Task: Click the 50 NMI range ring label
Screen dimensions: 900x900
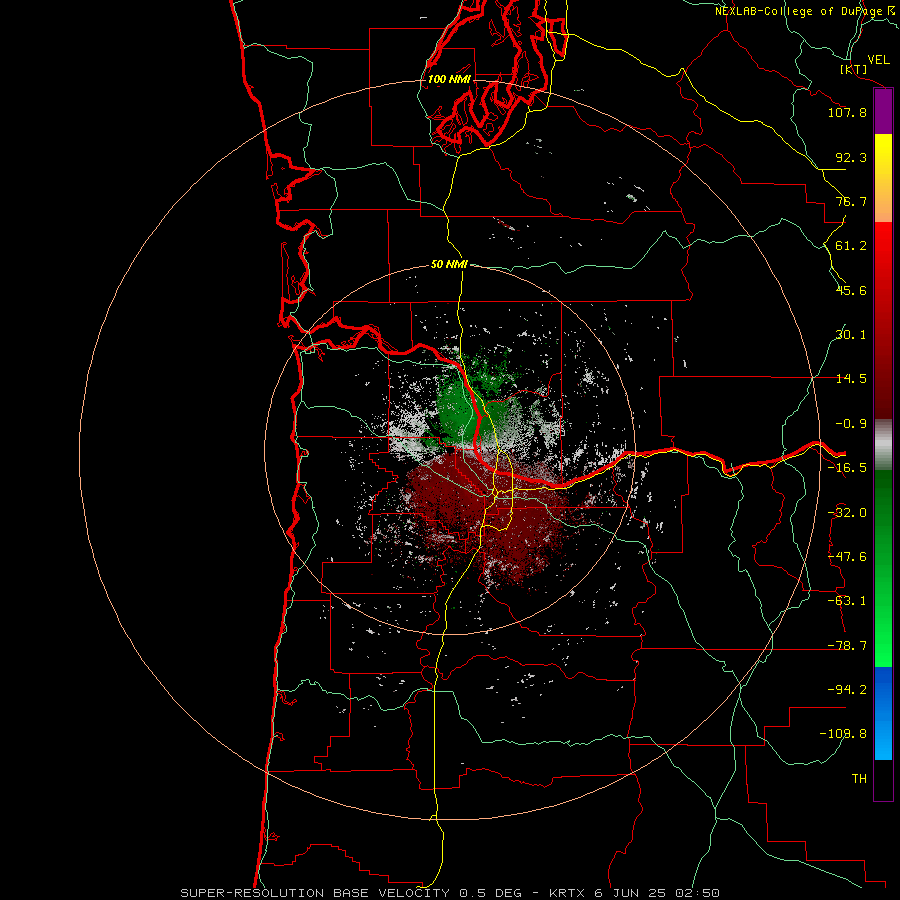Action: click(449, 264)
